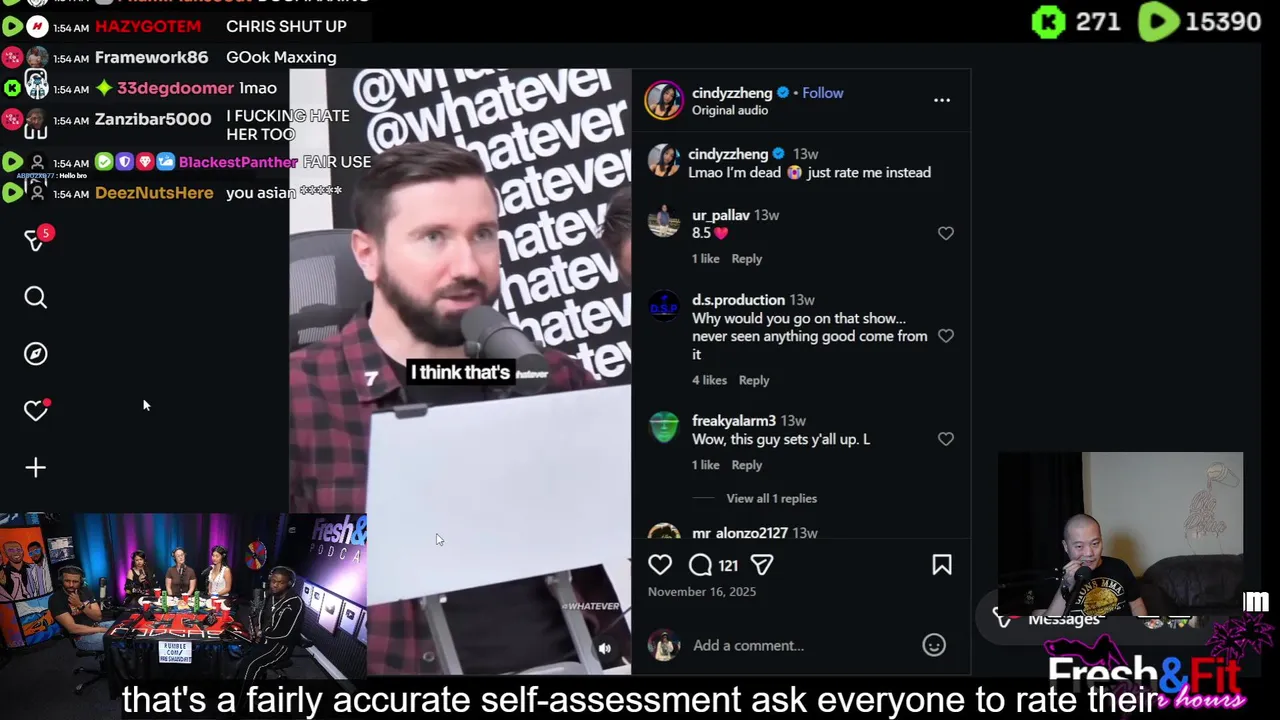The width and height of the screenshot is (1280, 720).
Task: Like the post with heart icon
Action: (x=660, y=565)
